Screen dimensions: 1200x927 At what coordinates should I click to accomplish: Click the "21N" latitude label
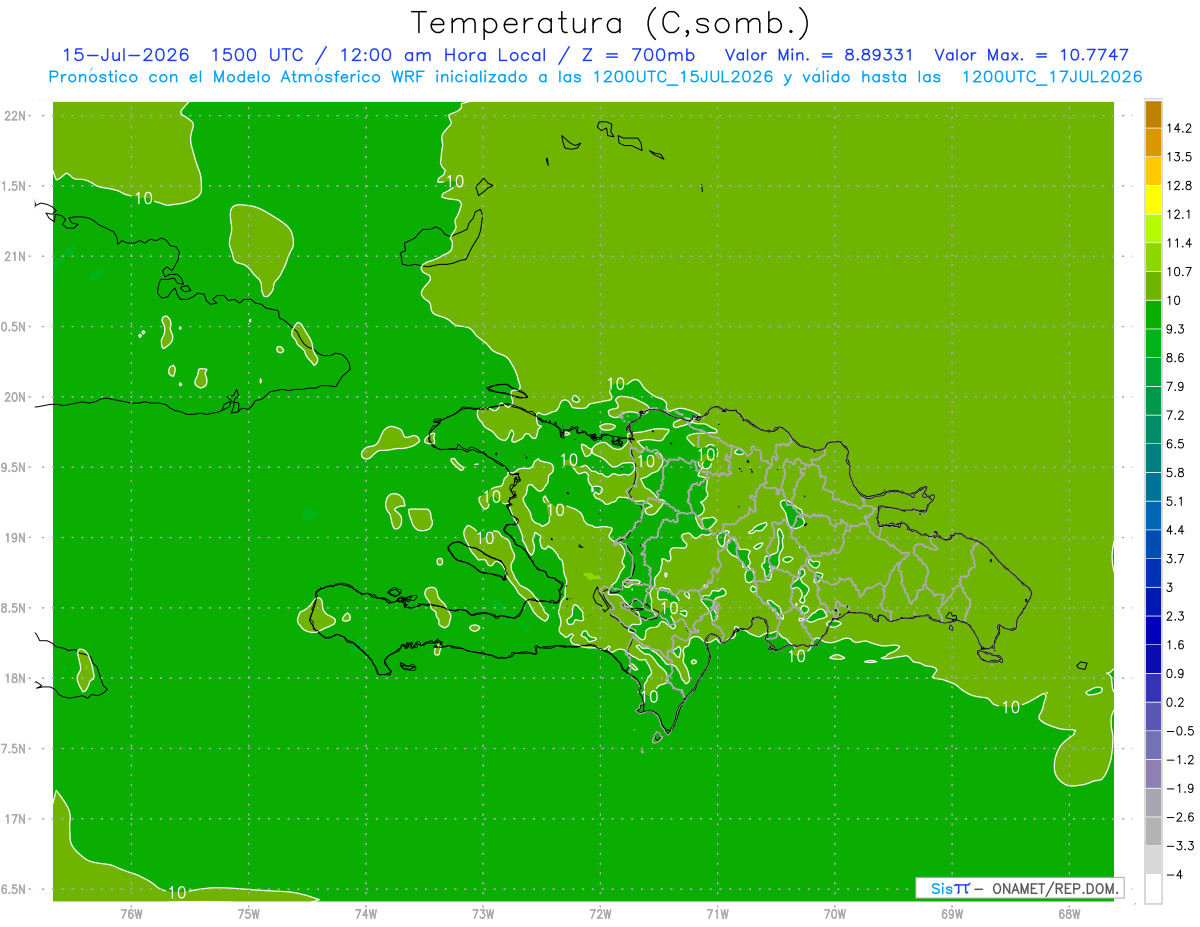(16, 256)
